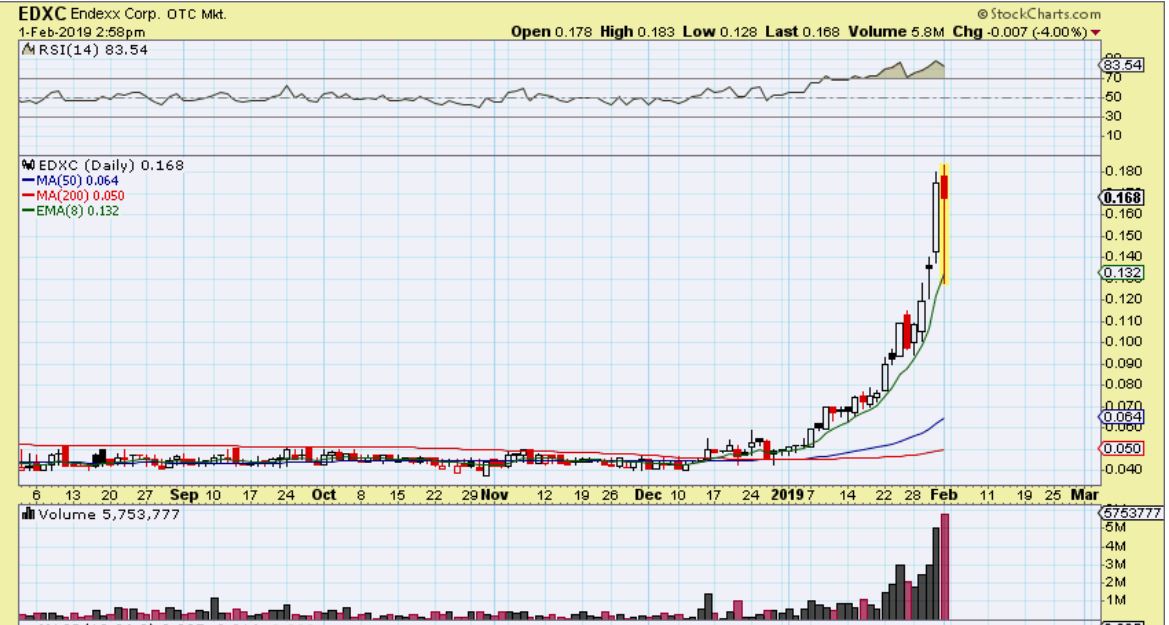Click the Feb month label on date axis
This screenshot has height=625, width=1169.
(x=944, y=494)
